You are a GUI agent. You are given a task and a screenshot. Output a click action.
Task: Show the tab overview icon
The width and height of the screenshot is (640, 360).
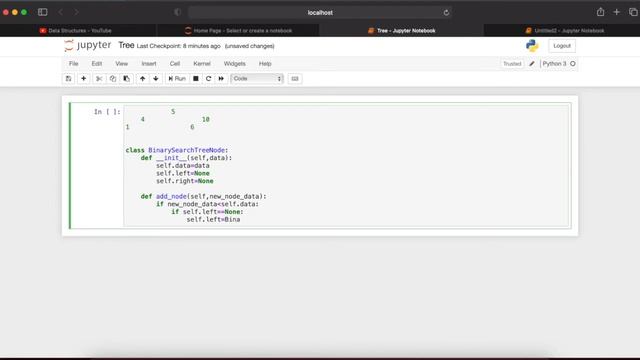click(633, 12)
